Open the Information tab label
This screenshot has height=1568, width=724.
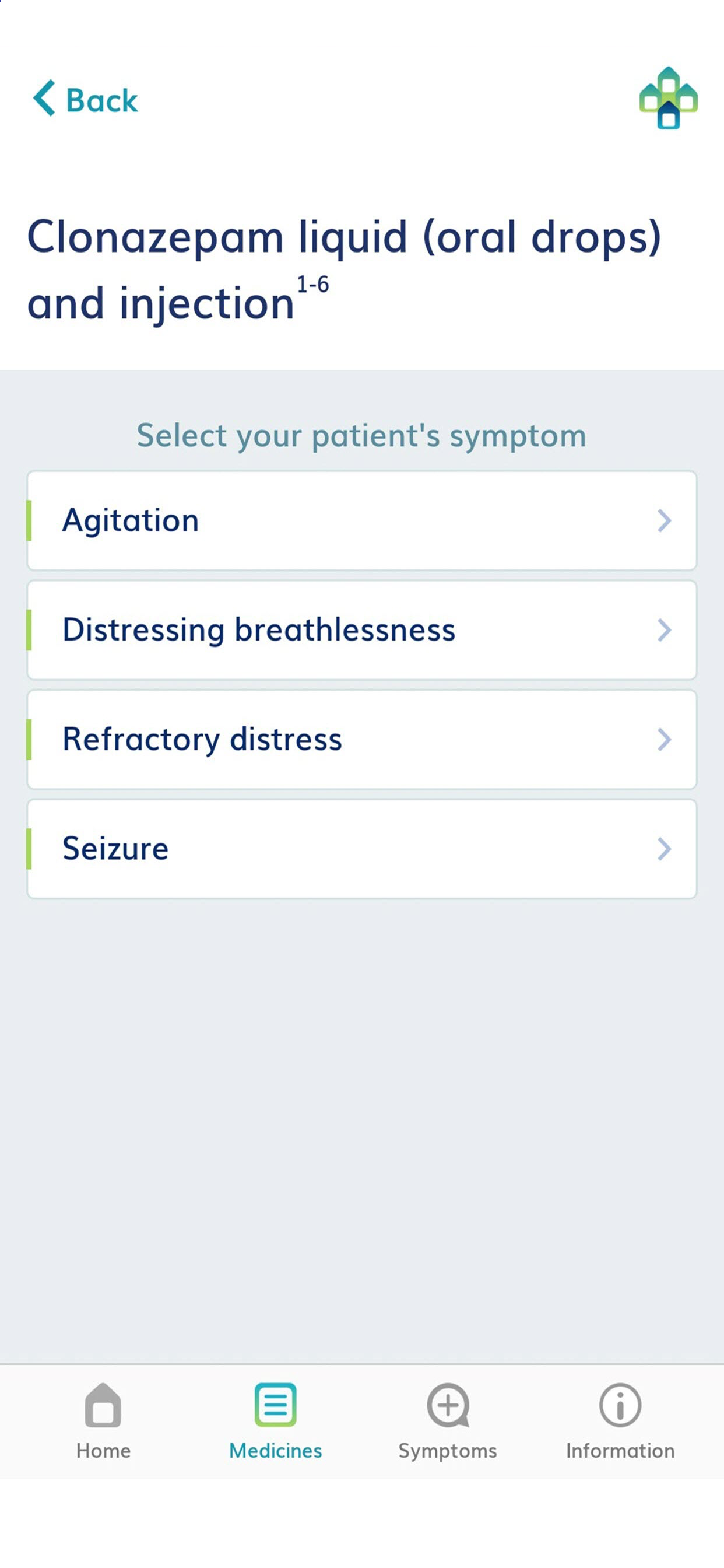621,1451
